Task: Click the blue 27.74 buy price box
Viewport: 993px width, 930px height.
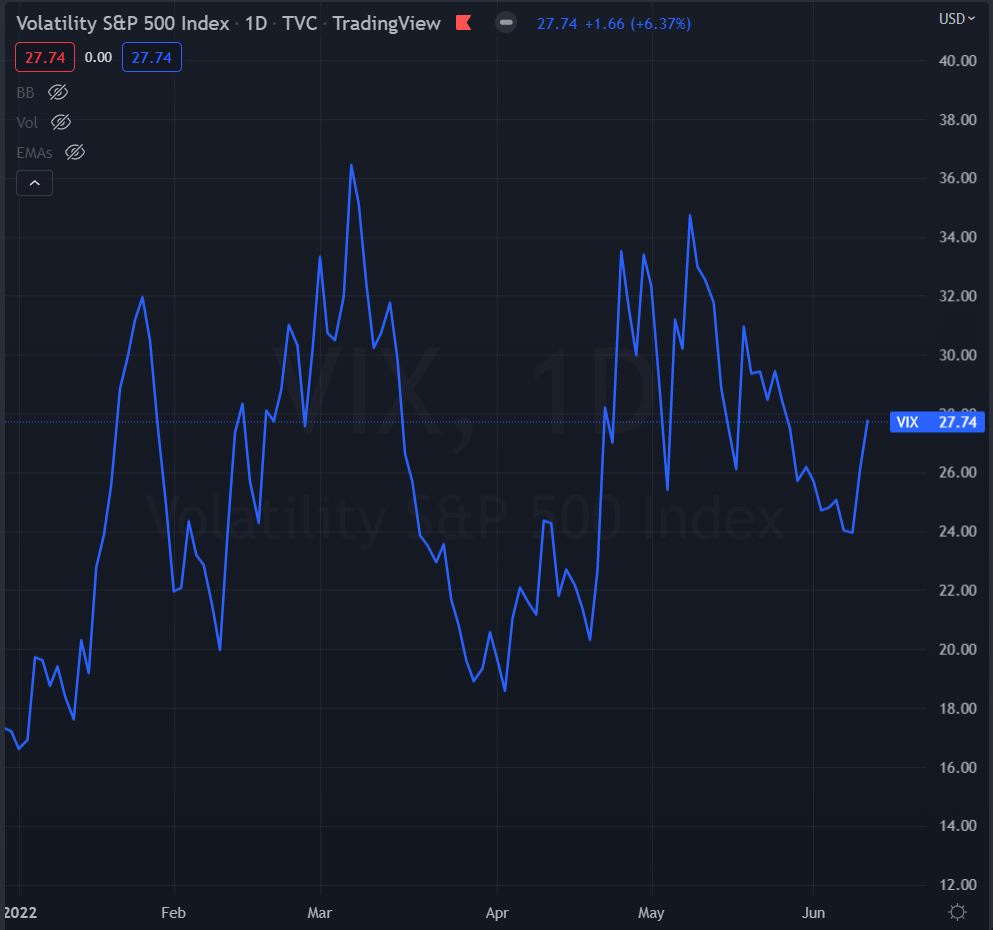Action: [x=151, y=58]
